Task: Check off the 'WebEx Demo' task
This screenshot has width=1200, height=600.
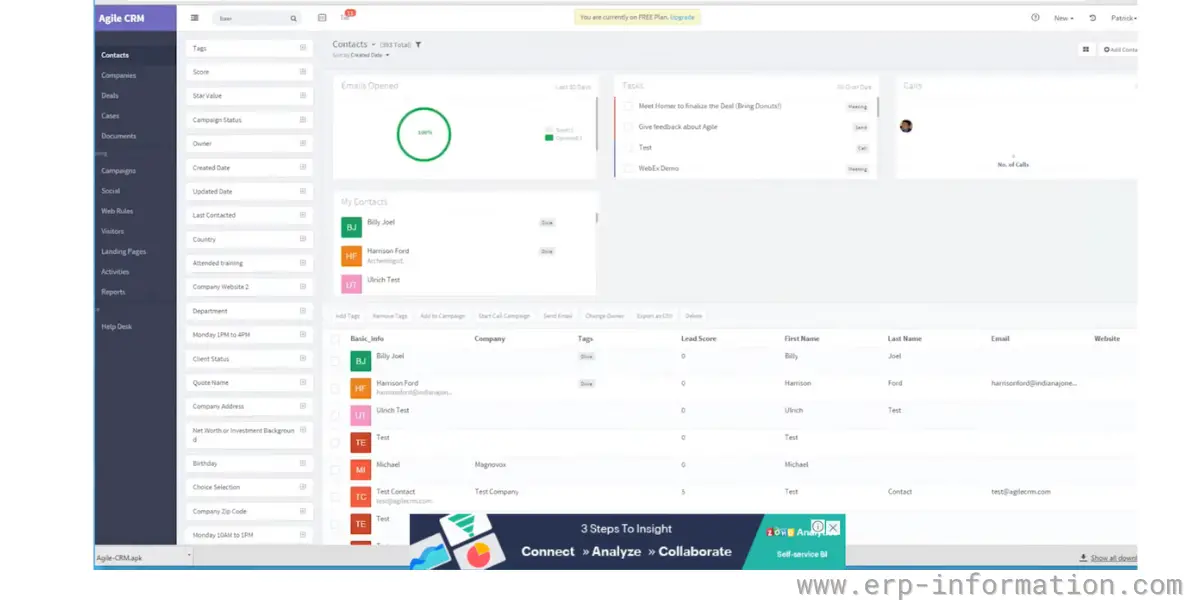Action: (628, 169)
